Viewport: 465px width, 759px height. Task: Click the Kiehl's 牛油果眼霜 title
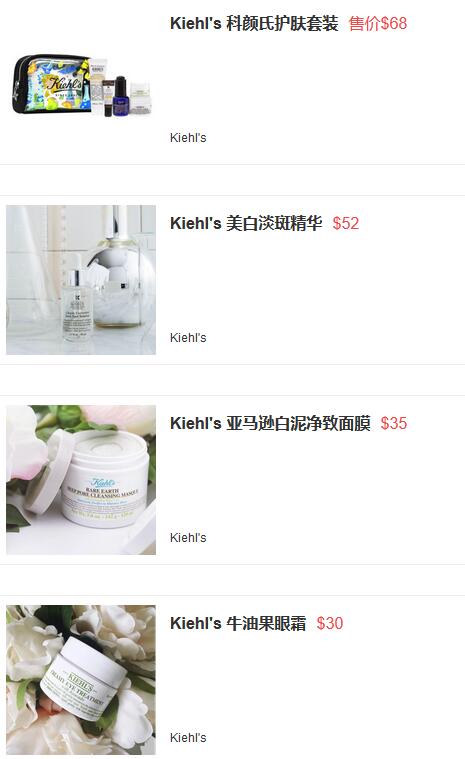[238, 623]
